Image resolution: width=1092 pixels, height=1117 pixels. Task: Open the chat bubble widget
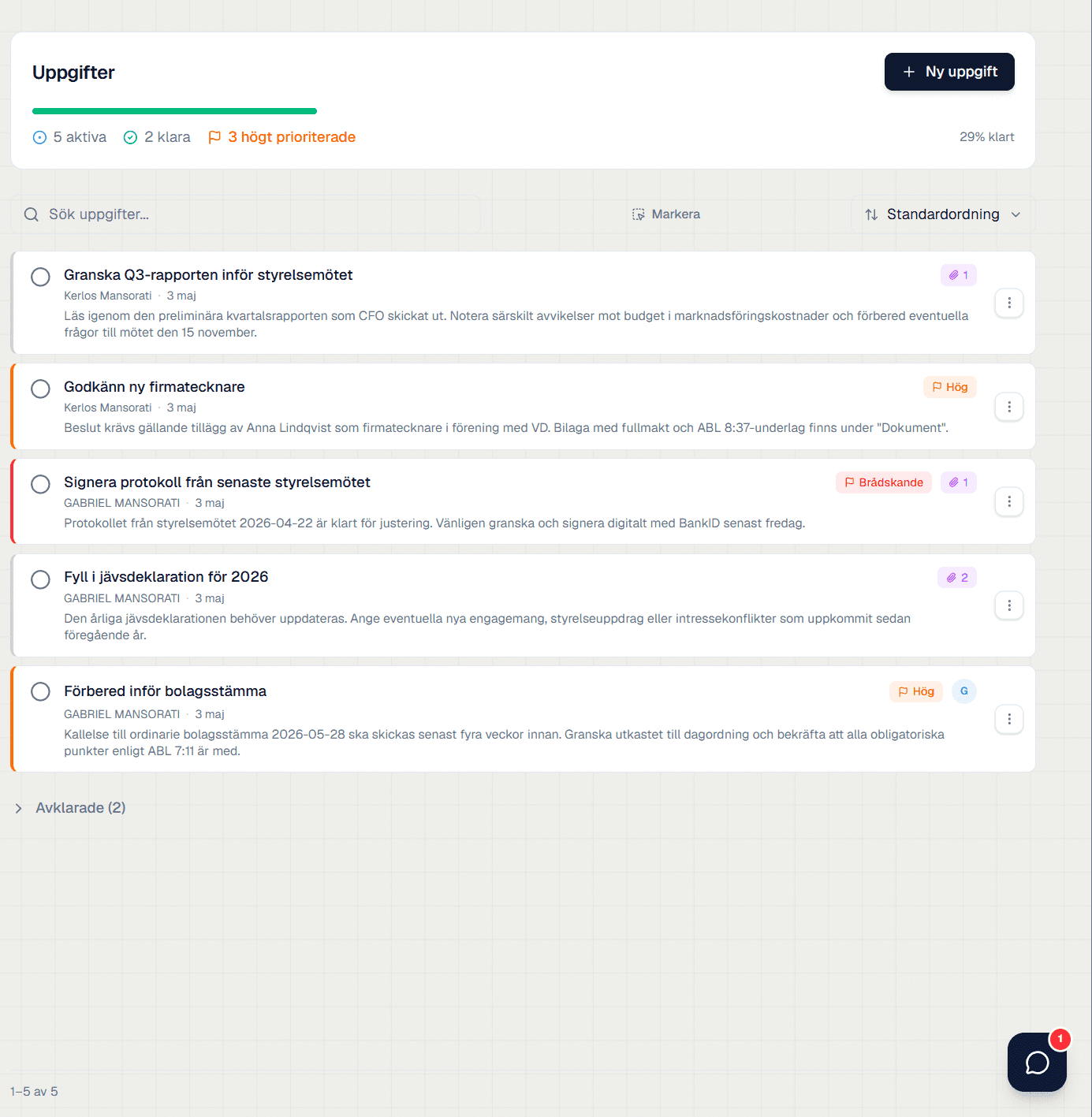coord(1037,1062)
